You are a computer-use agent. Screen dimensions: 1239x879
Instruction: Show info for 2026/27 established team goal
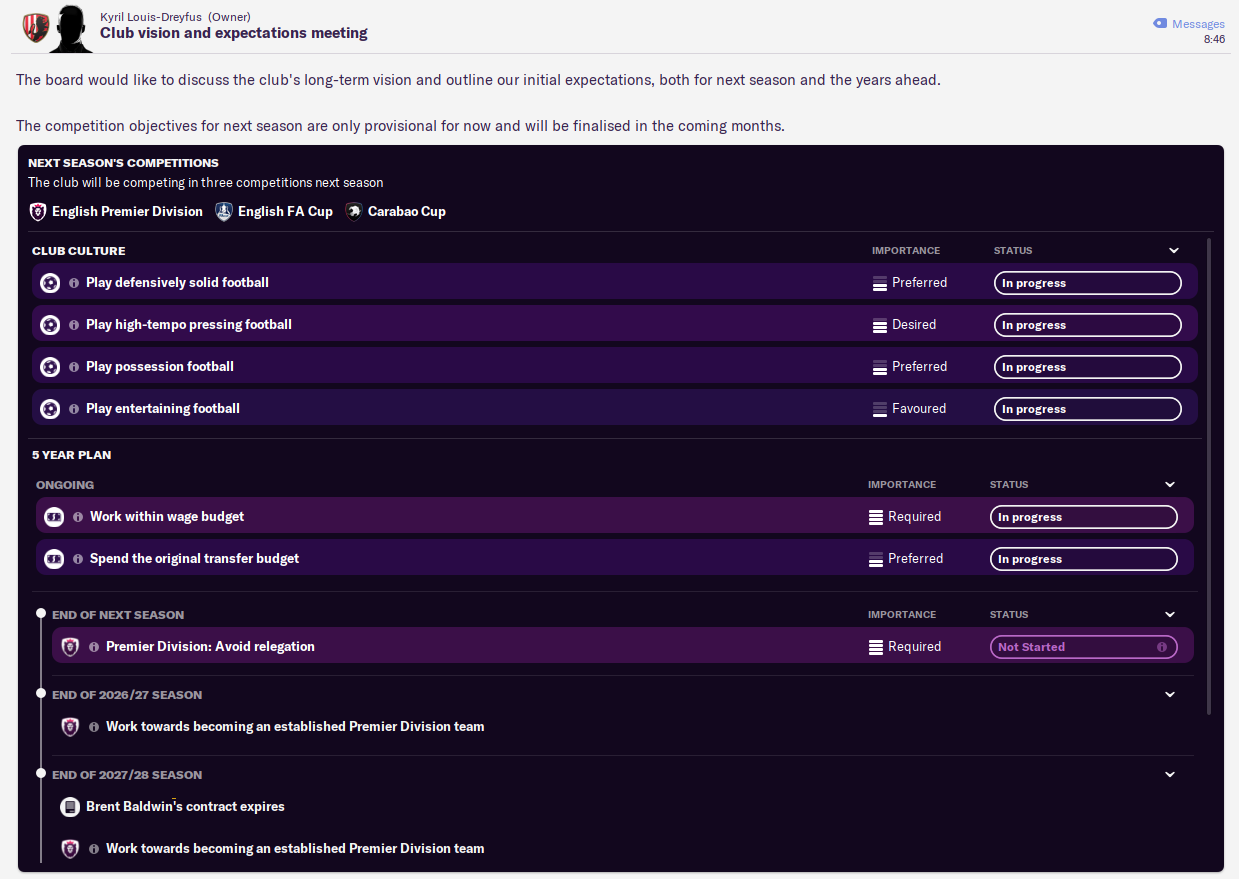click(x=94, y=727)
